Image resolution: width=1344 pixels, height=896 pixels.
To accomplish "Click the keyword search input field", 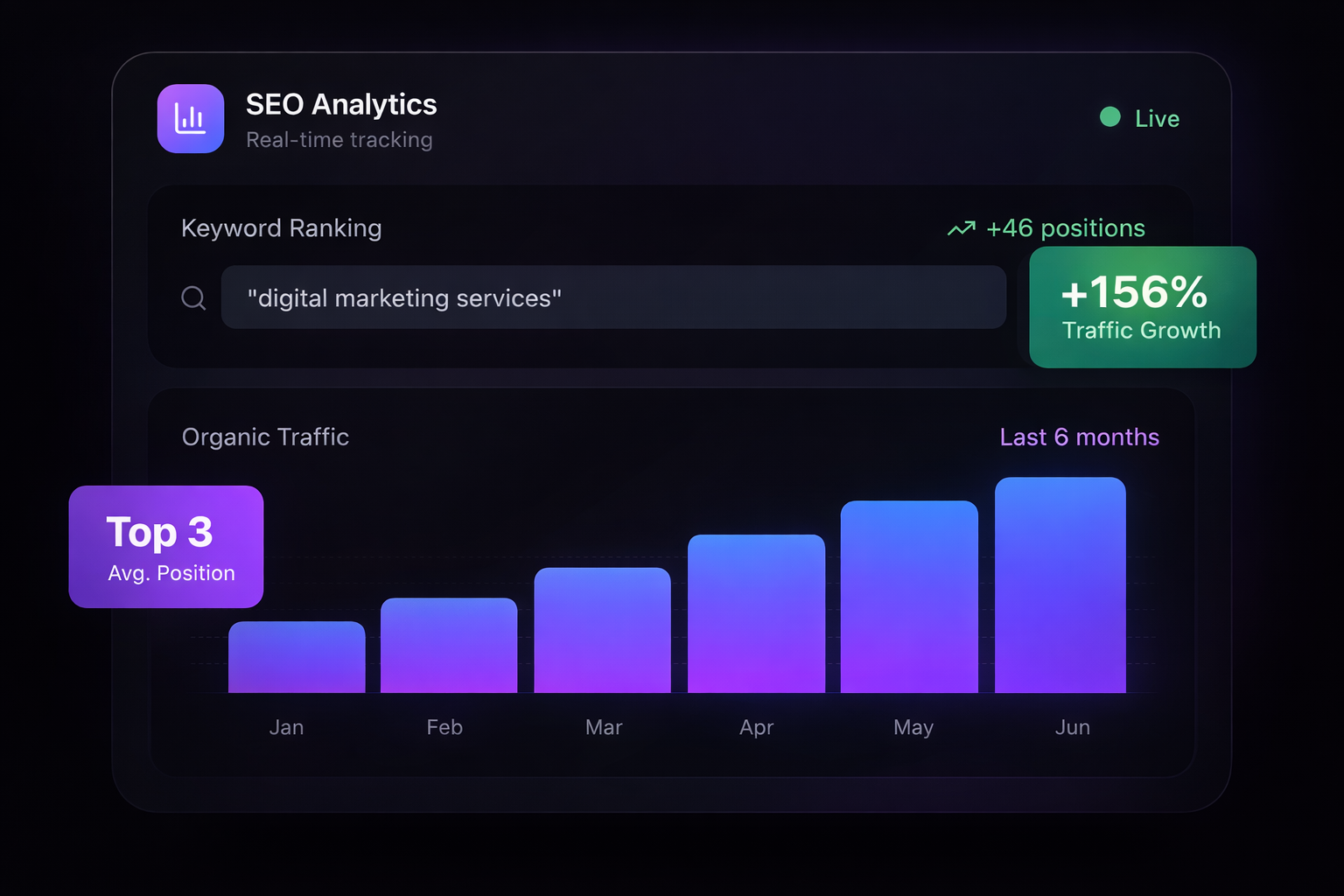I will click(612, 297).
